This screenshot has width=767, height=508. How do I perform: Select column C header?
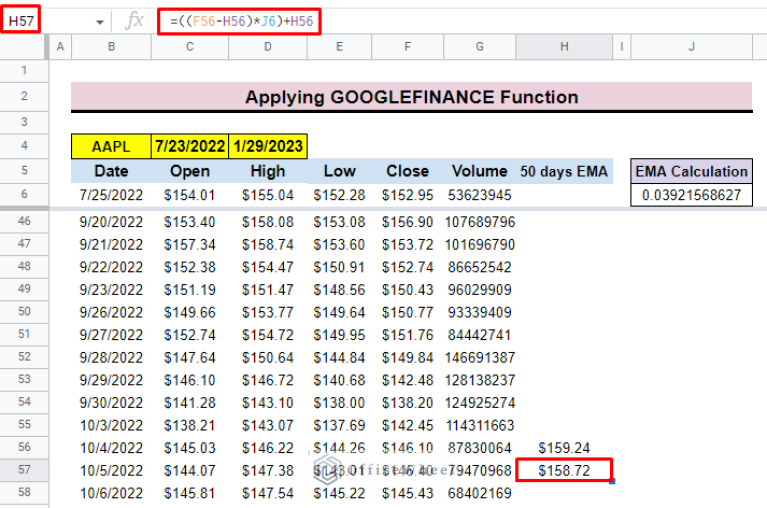190,47
